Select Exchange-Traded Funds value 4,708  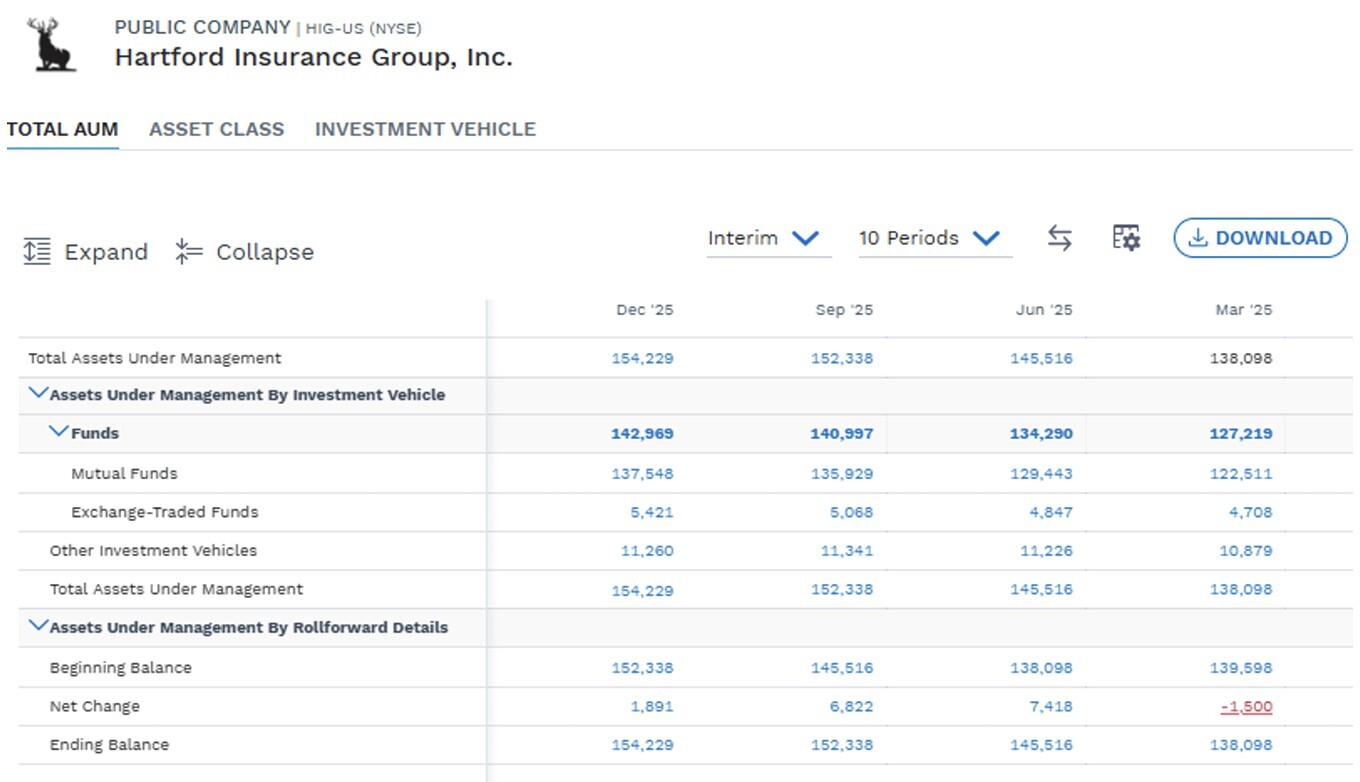tap(1251, 513)
